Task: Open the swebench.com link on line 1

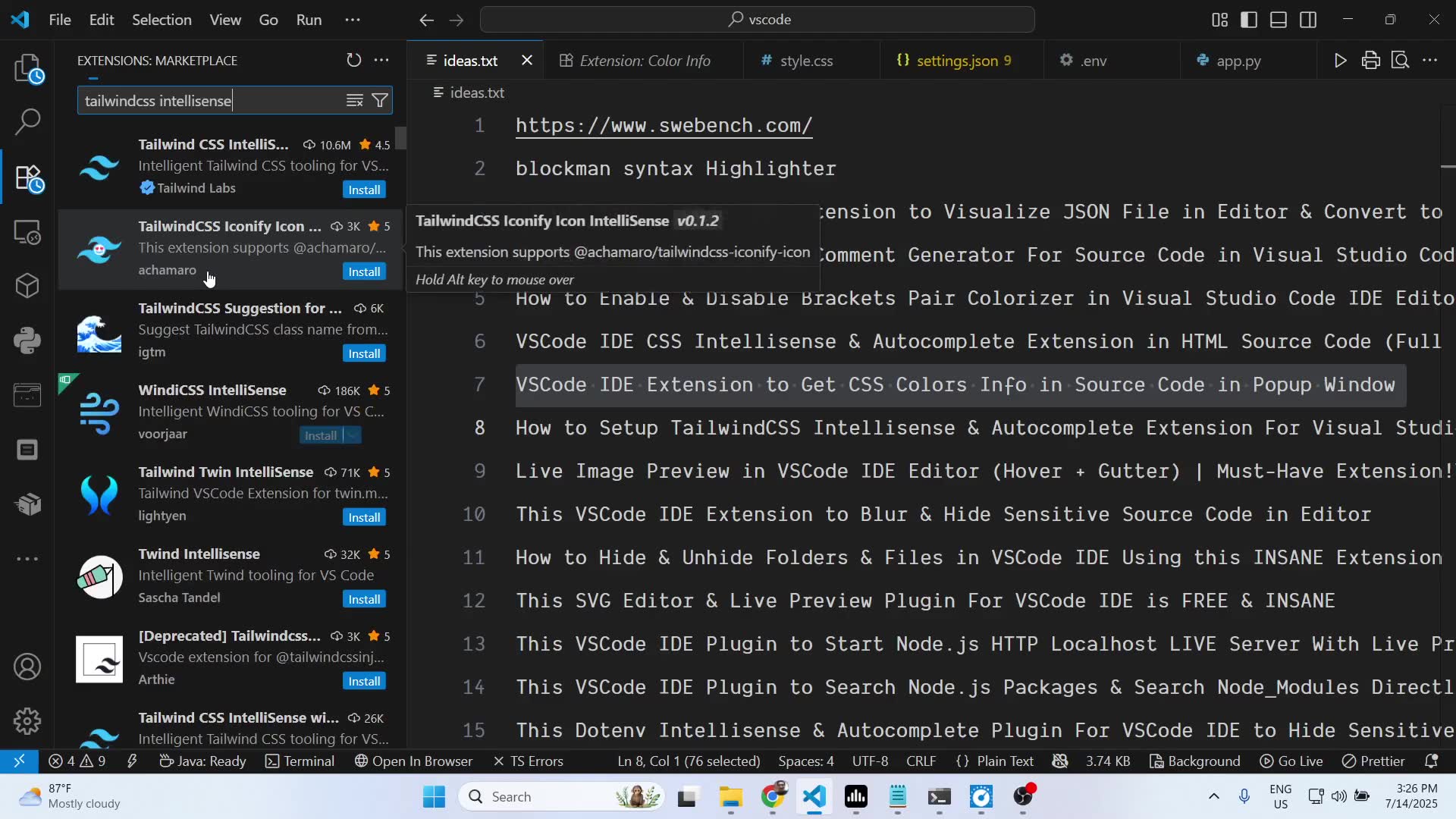Action: pos(664,126)
